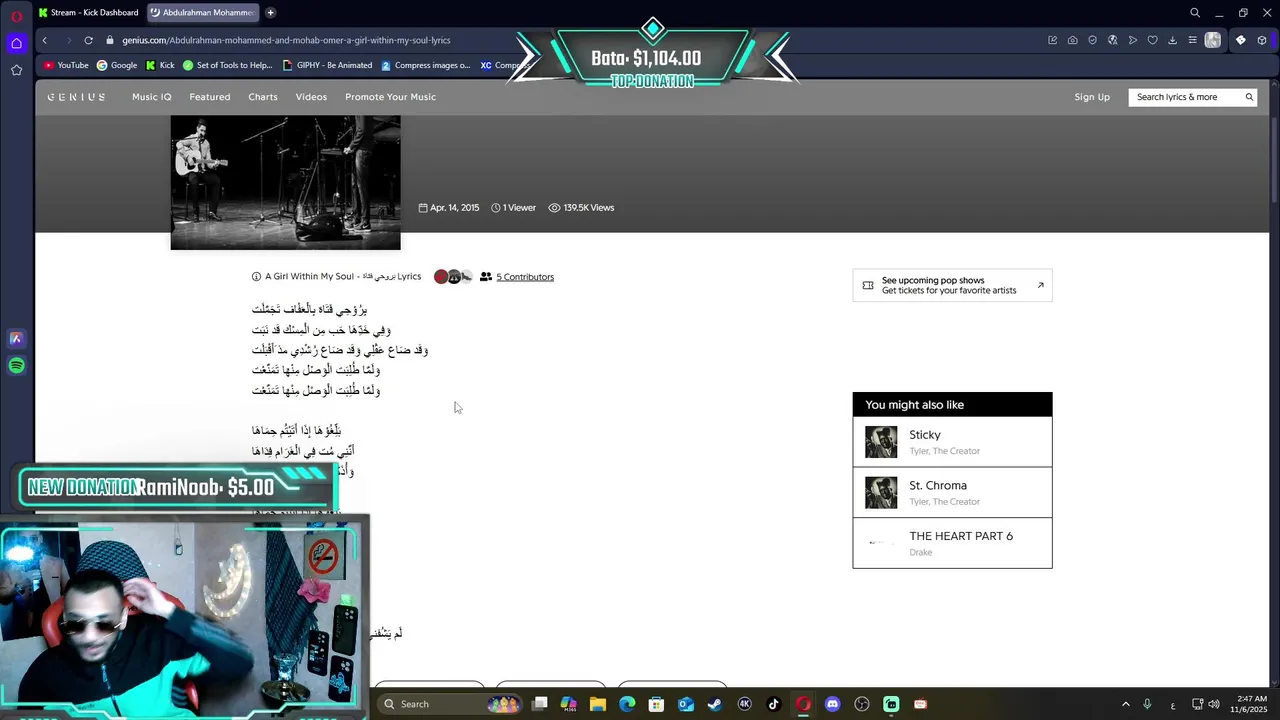Image resolution: width=1280 pixels, height=720 pixels.
Task: Click the magnifier in the Genius search box
Action: pos(1249,97)
